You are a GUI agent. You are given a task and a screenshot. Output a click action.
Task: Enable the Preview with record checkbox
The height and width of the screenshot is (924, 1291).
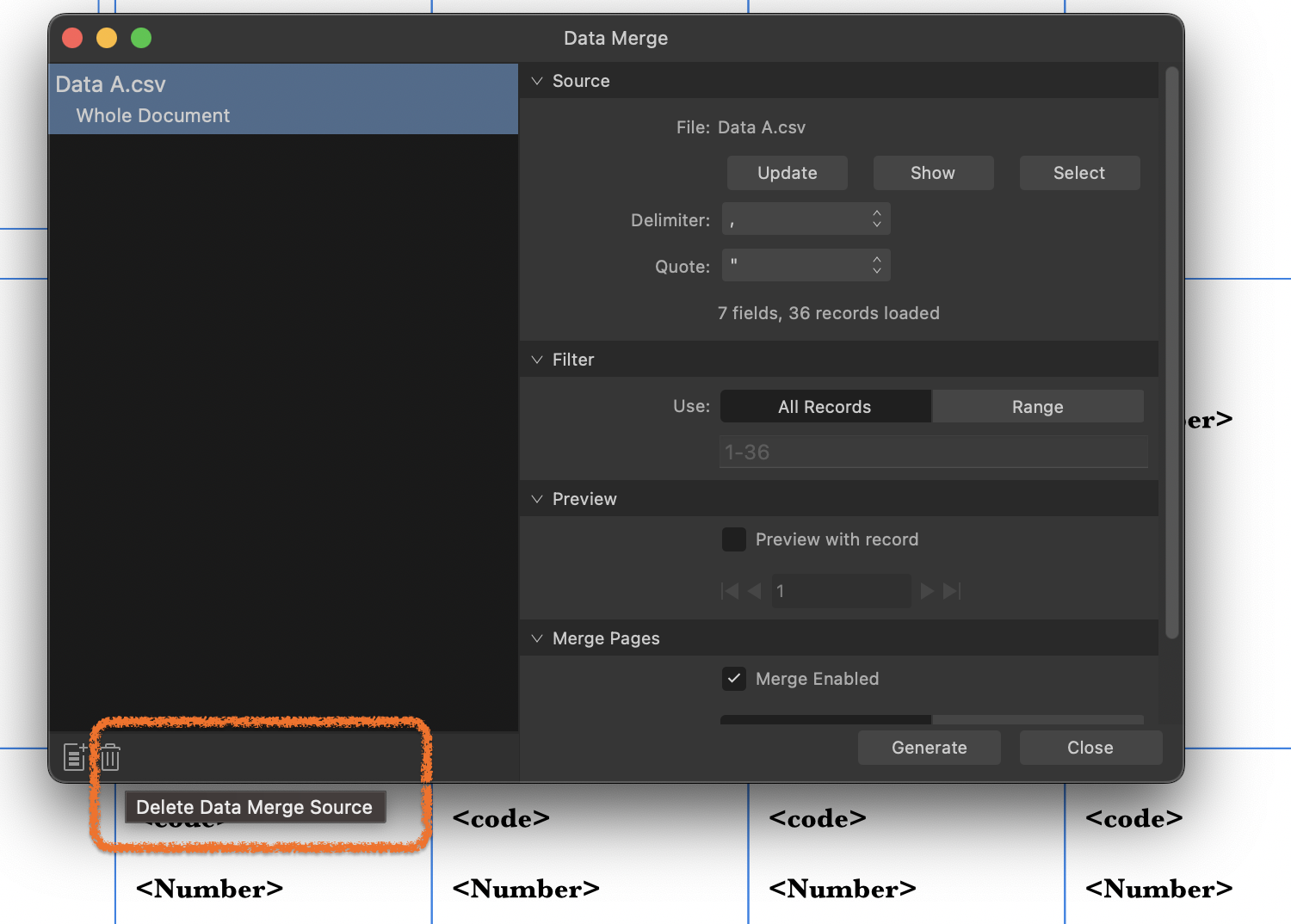click(734, 539)
